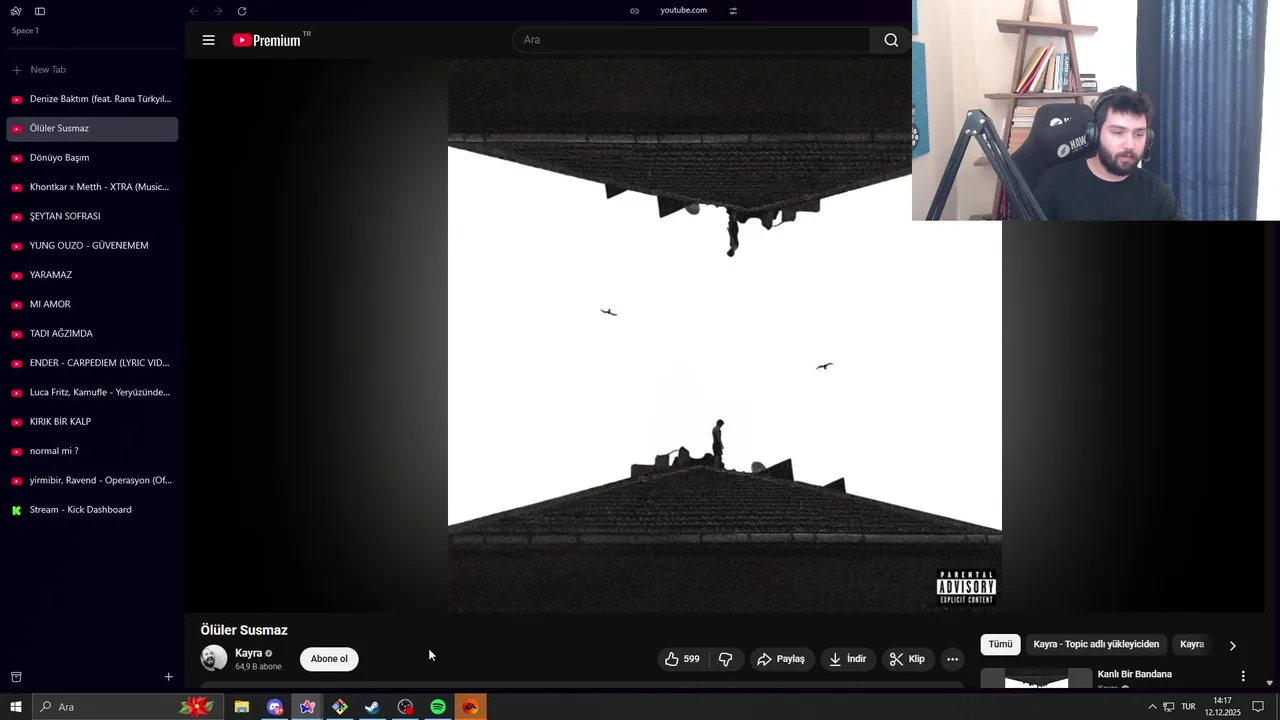Switch to 'ENDER - CARPEDIEM' tab
The width and height of the screenshot is (1280, 720).
[92, 363]
